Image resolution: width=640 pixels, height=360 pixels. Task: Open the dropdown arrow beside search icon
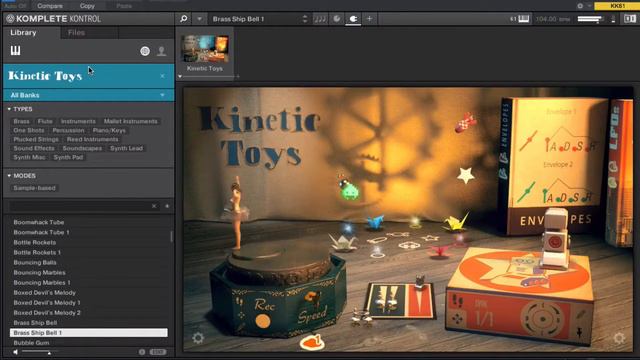point(199,19)
